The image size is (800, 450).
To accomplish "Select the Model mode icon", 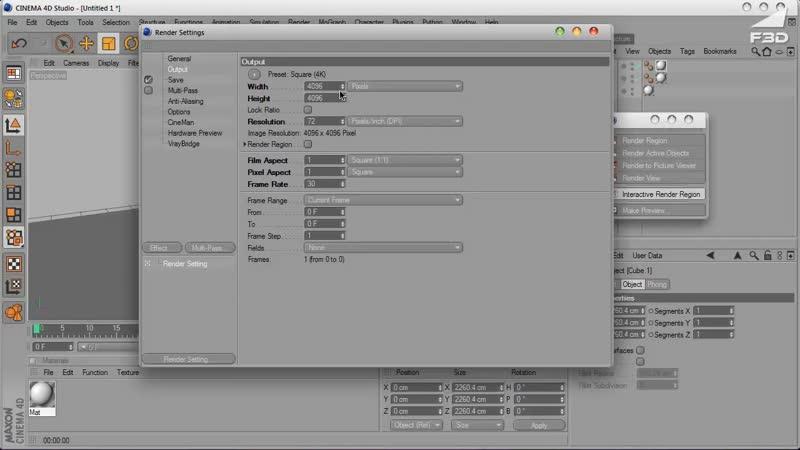I will [x=14, y=126].
